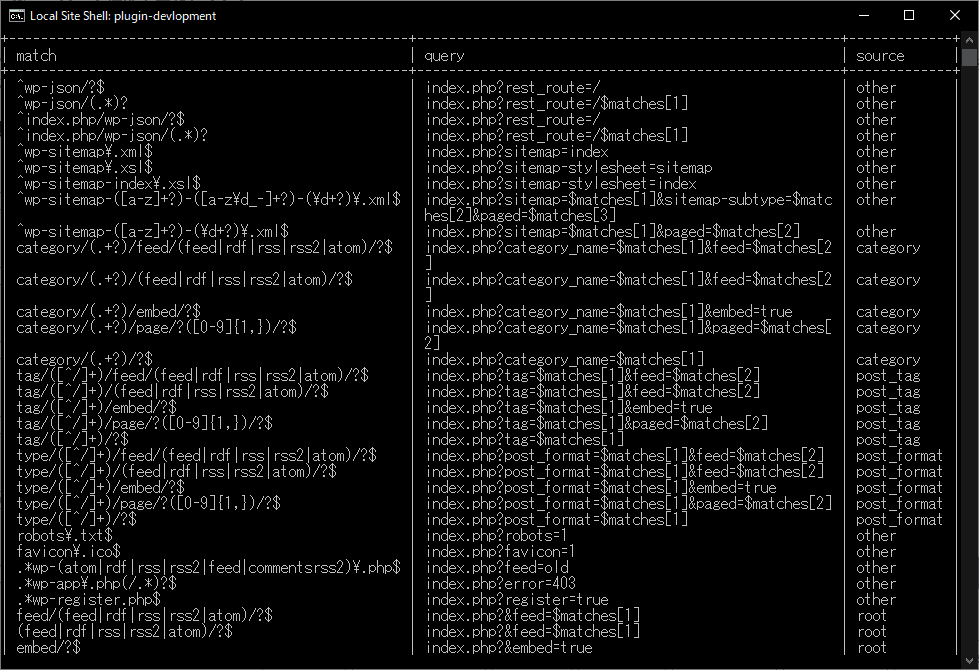Click 'index.php?error=403' query text
Image resolution: width=979 pixels, height=670 pixels.
[x=501, y=584]
